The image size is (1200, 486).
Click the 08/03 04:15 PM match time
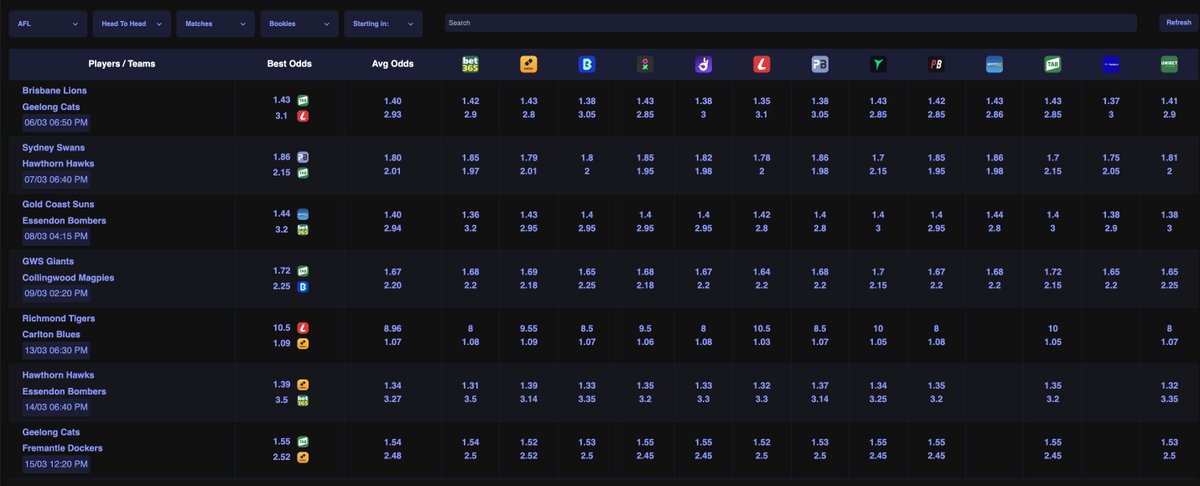[x=55, y=237]
